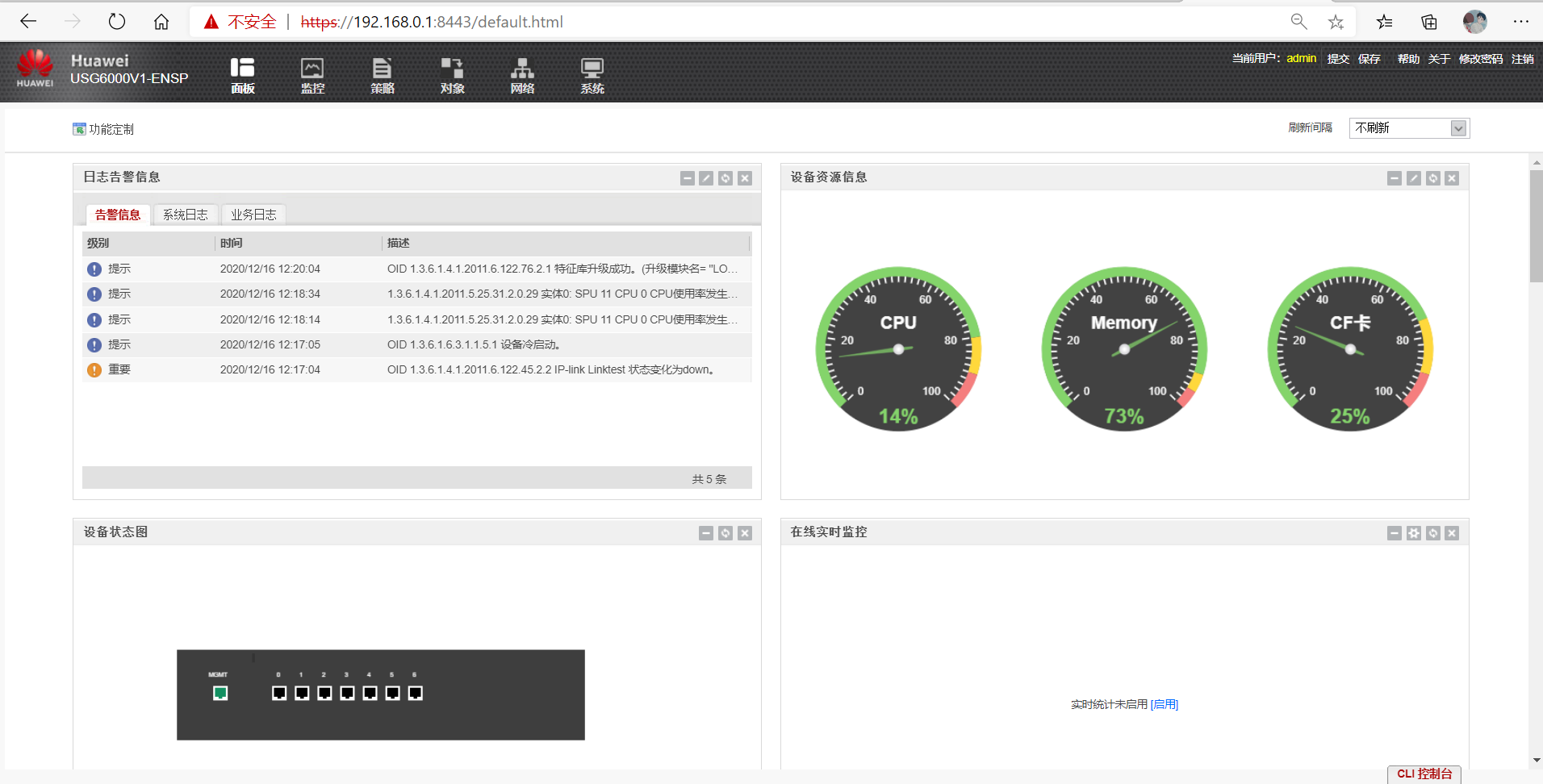Image resolution: width=1543 pixels, height=784 pixels.
Task: Maximize the 在线实时监控 panel
Action: pos(1415,532)
